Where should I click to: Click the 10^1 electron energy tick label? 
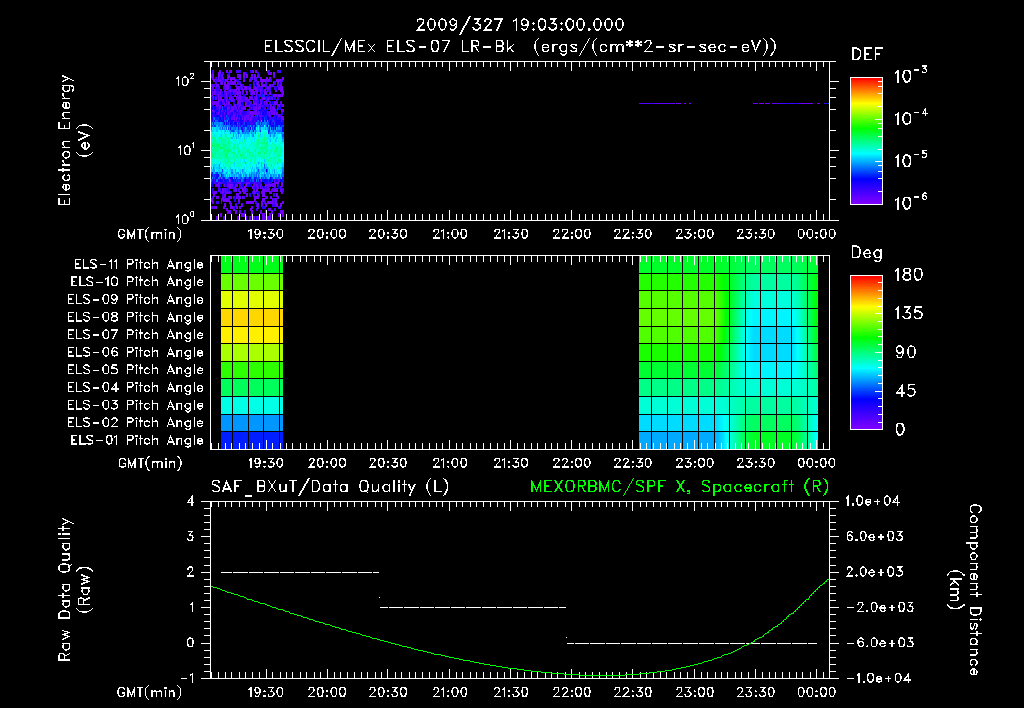tap(185, 150)
